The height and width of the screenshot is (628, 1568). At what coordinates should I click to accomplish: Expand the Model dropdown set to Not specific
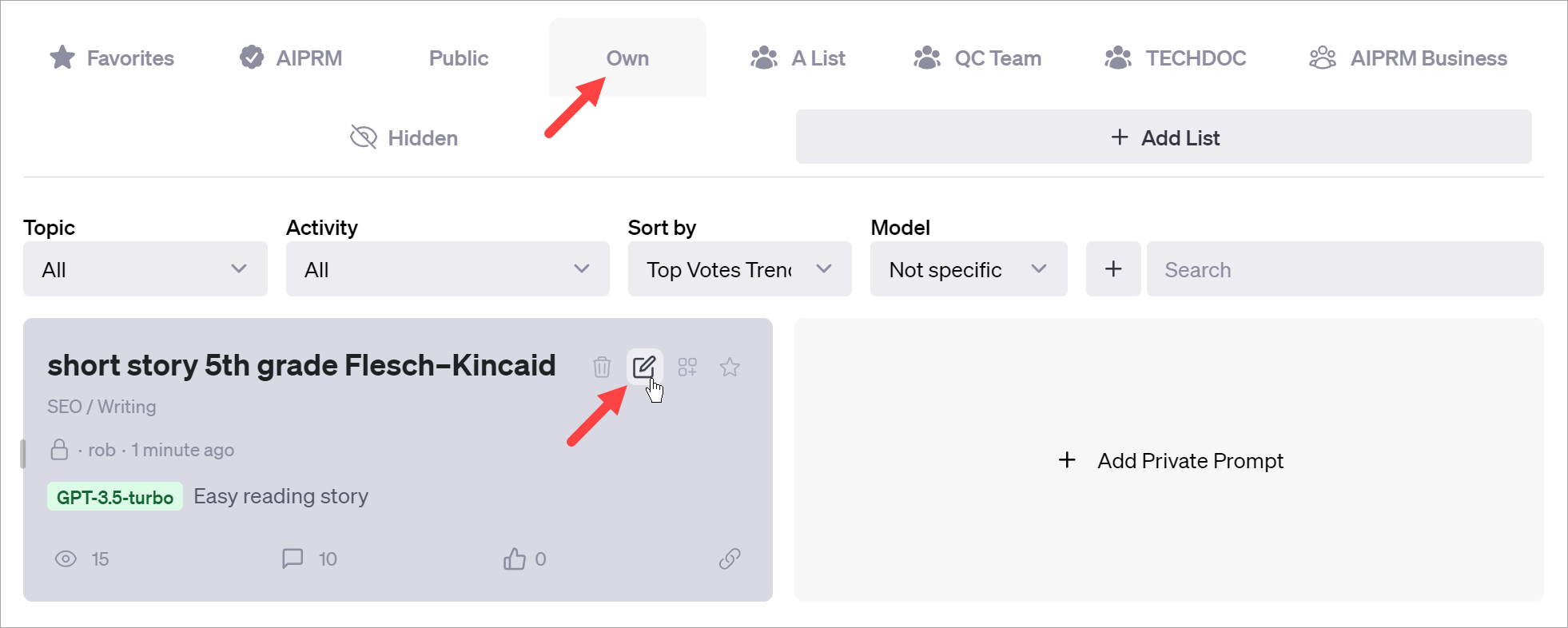[x=968, y=269]
